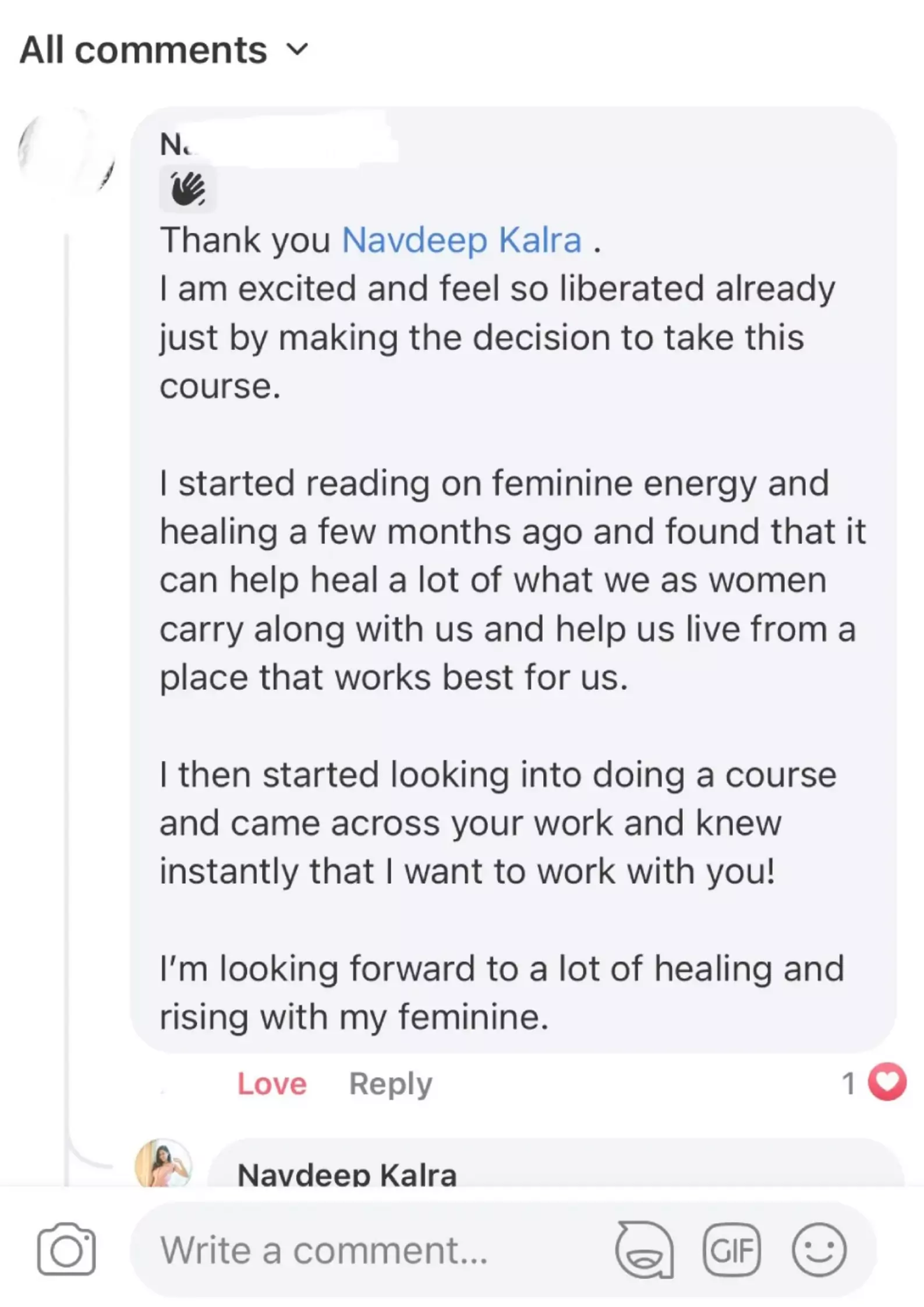This screenshot has height=1307, width=924.
Task: Open the camera to attach a photo
Action: (x=66, y=1248)
